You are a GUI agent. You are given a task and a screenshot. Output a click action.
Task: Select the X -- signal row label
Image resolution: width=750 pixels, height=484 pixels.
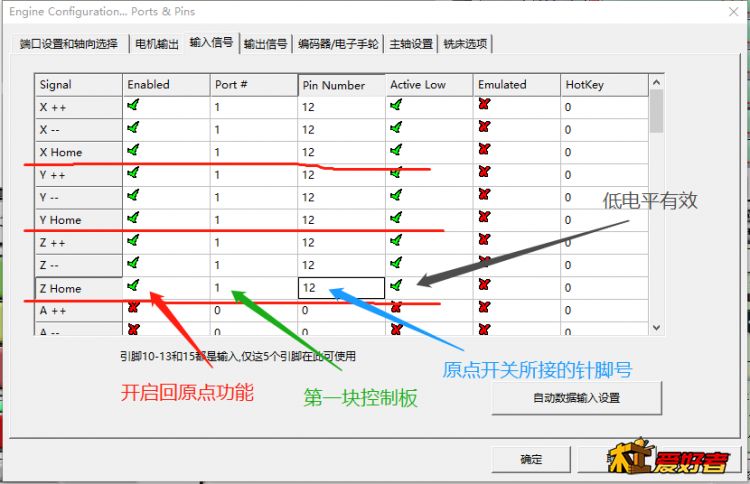(78, 130)
